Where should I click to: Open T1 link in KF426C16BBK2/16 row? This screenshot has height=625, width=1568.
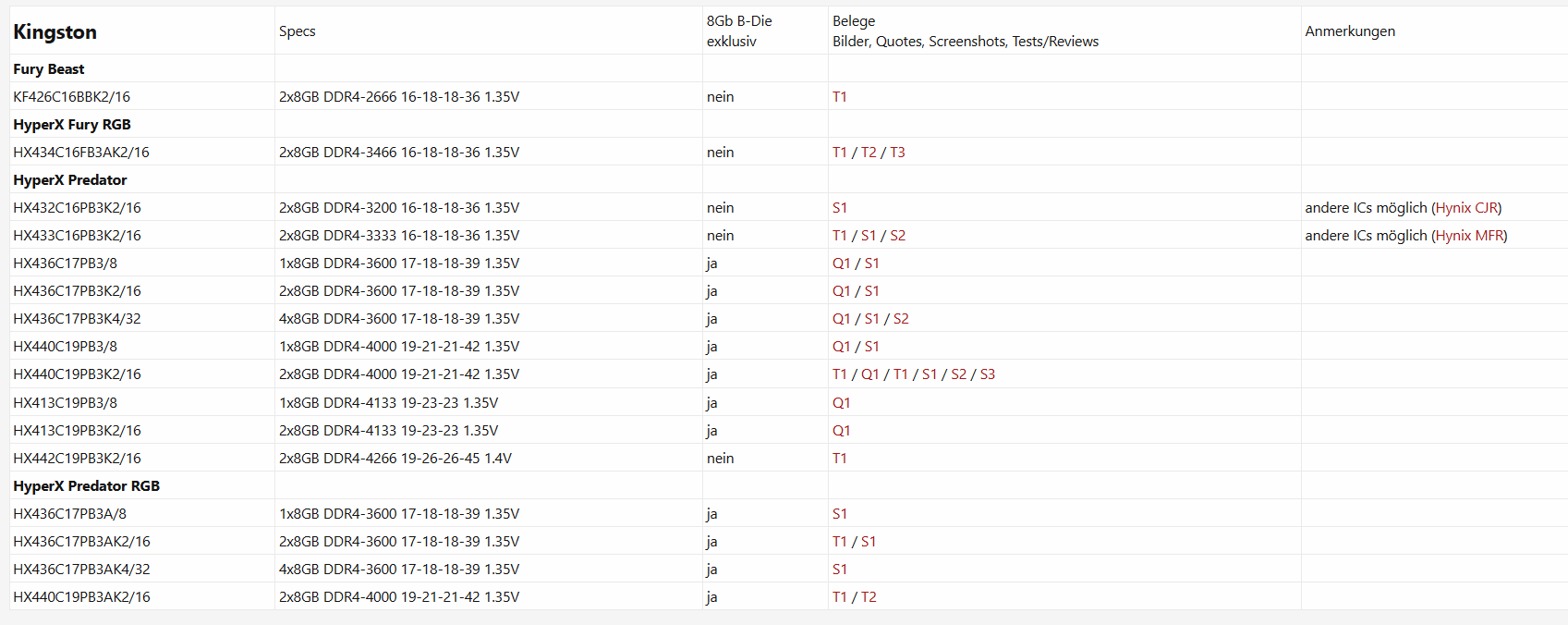[x=839, y=97]
